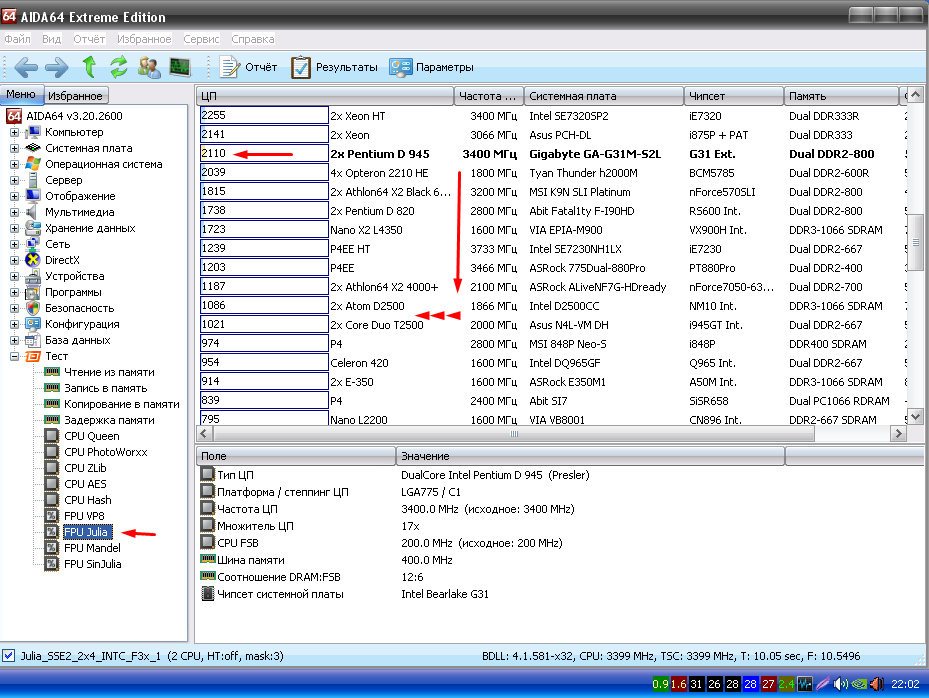This screenshot has width=929, height=698.
Task: Open Параметры from the toolbar
Action: [431, 67]
